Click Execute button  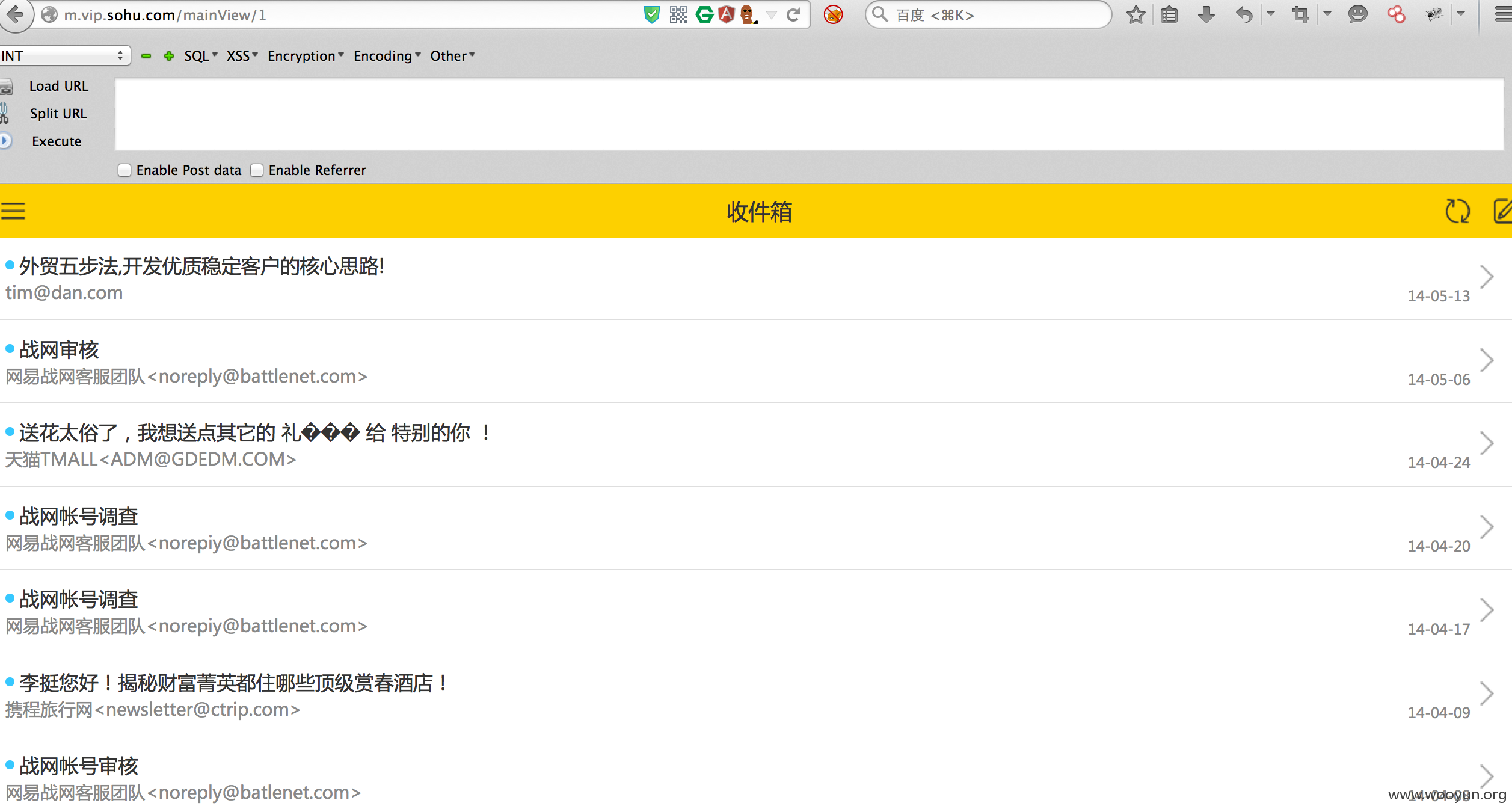tap(57, 141)
